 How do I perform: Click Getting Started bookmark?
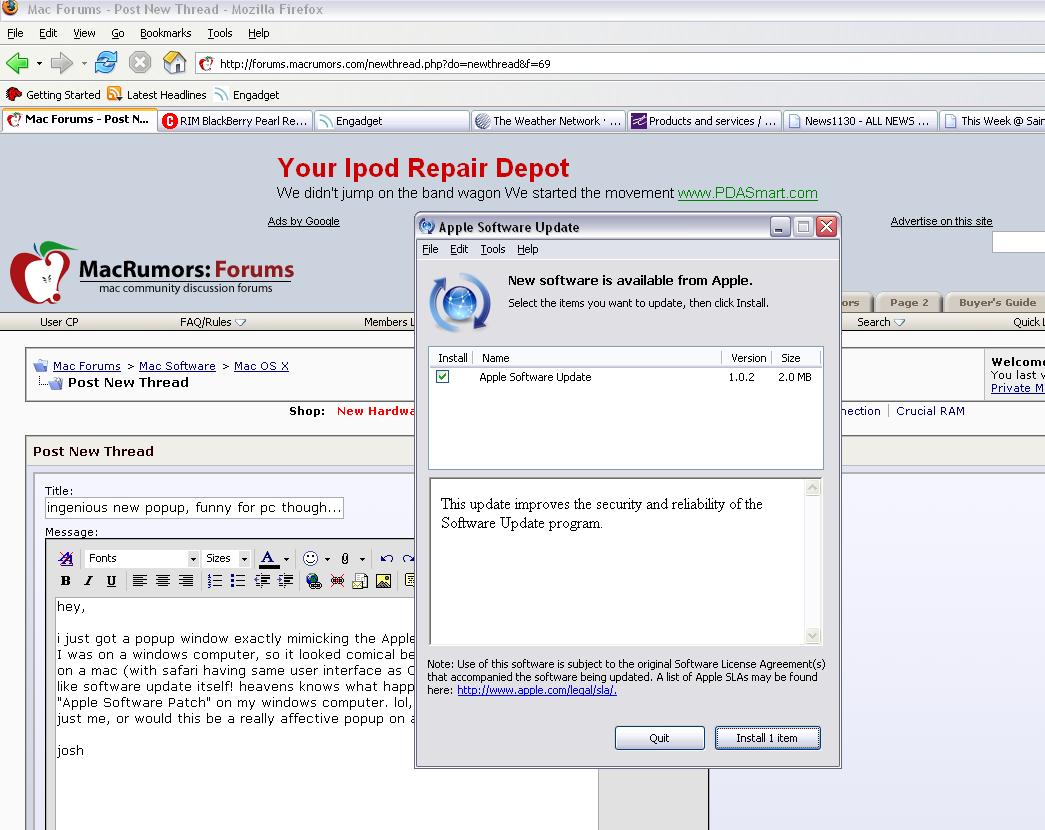coord(53,95)
